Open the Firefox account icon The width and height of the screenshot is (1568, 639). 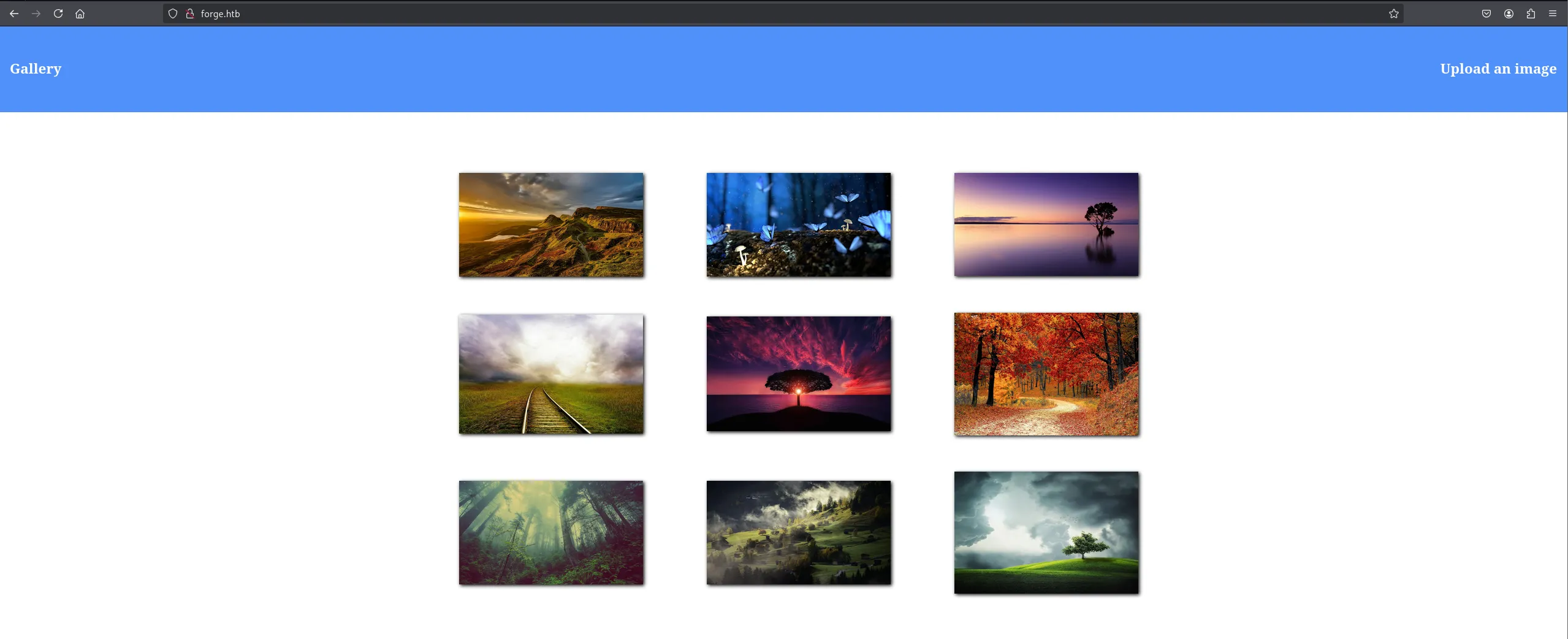coord(1509,13)
